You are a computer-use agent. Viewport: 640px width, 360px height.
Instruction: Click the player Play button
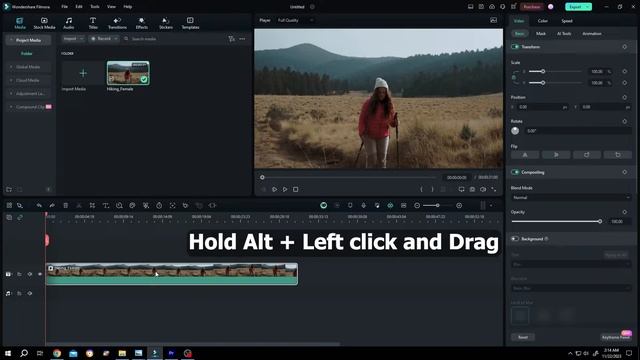(x=285, y=189)
